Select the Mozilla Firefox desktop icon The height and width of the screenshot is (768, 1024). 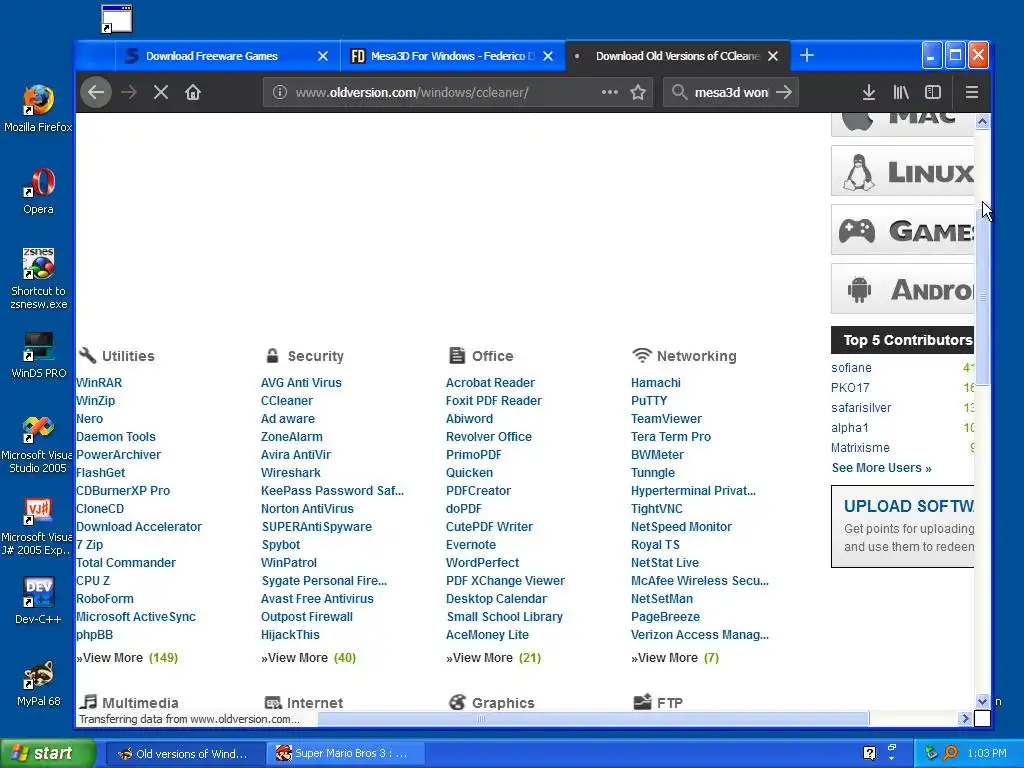pyautogui.click(x=38, y=108)
